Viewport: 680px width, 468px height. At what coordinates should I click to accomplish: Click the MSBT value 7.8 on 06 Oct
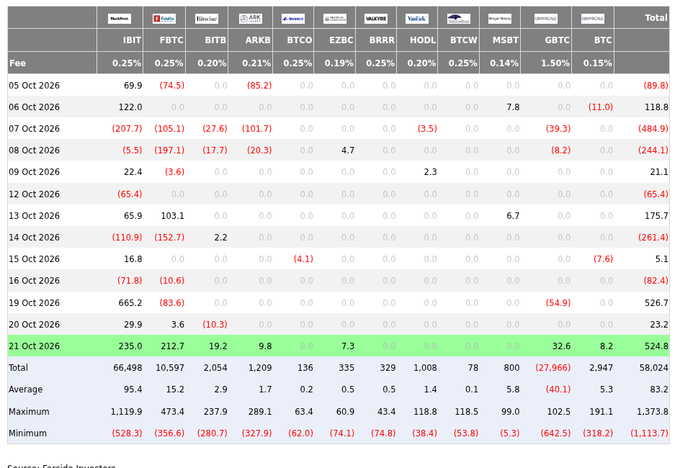pos(513,107)
